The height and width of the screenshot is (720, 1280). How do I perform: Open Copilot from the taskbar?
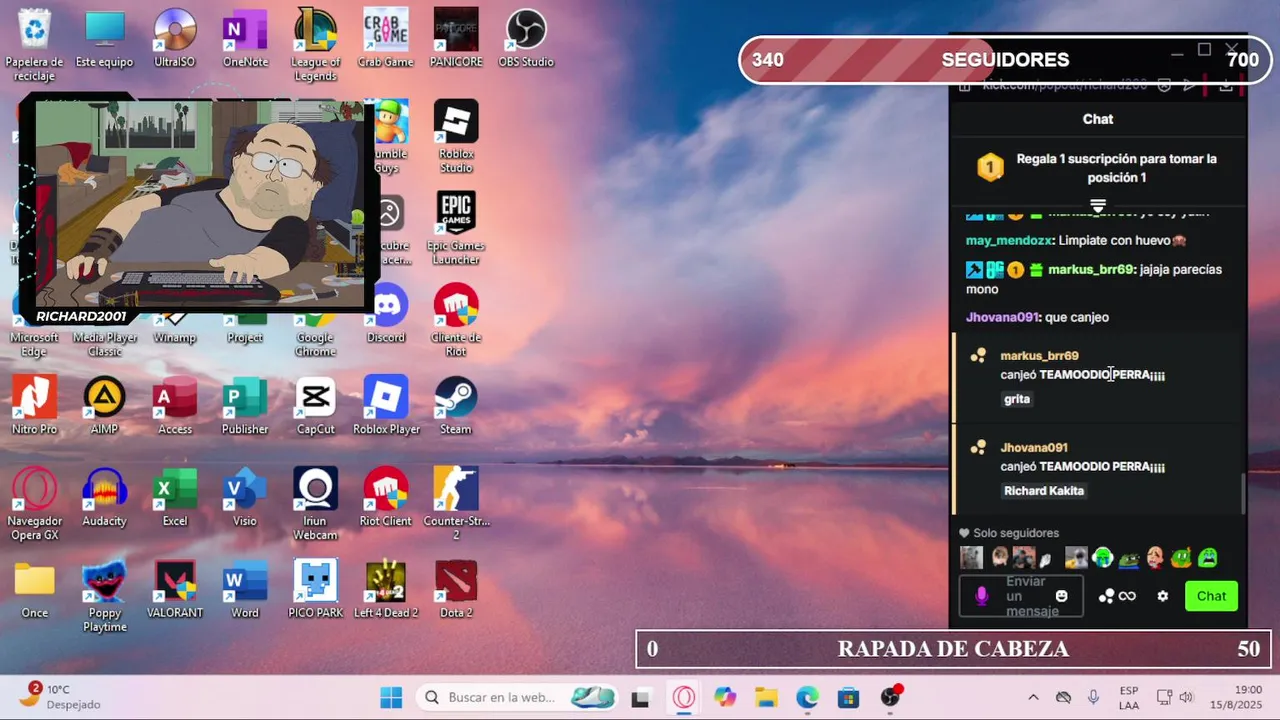pos(725,697)
